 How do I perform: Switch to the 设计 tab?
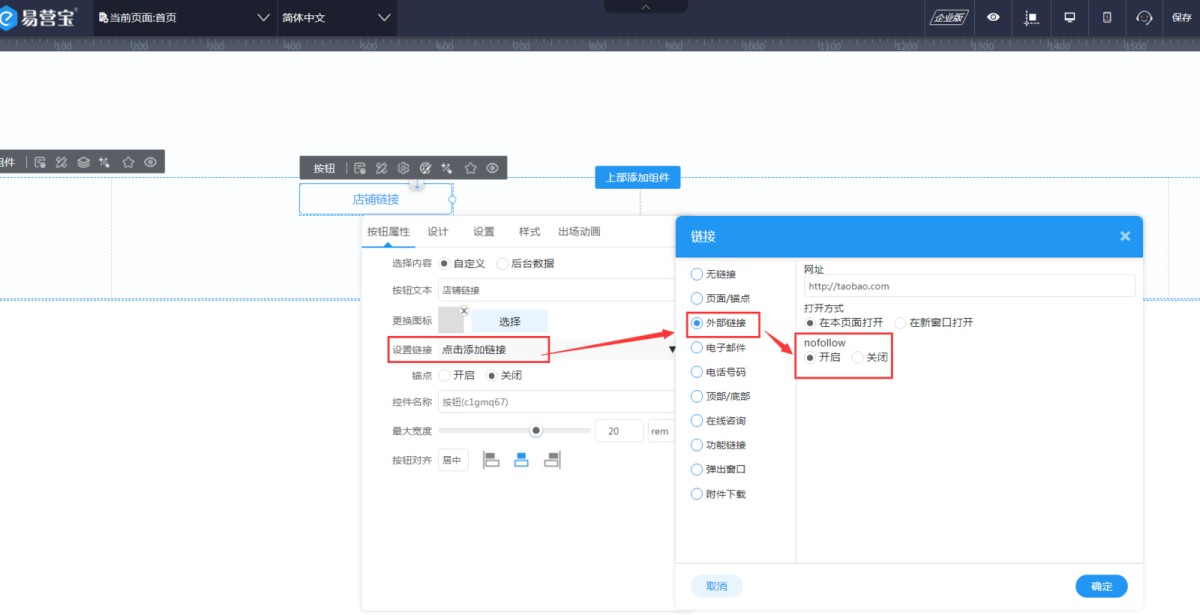[438, 231]
